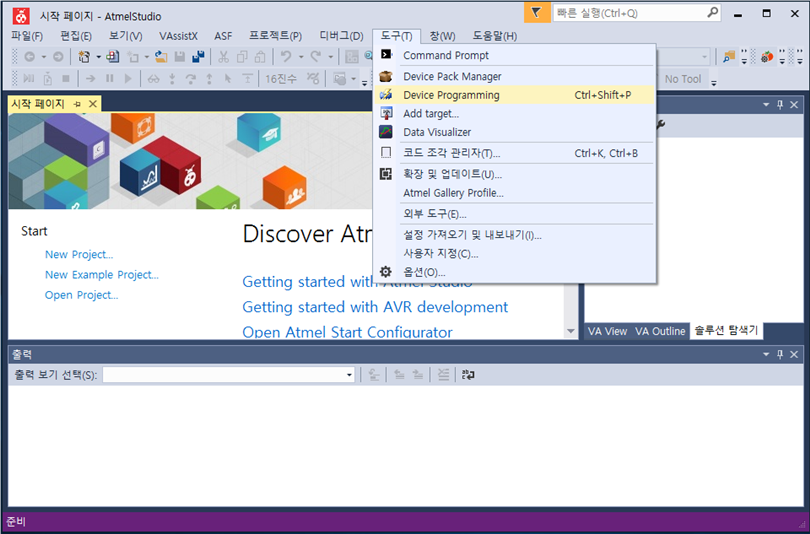The height and width of the screenshot is (534, 810).
Task: Click the Navigate Backward toolbar icon
Action: click(x=30, y=57)
